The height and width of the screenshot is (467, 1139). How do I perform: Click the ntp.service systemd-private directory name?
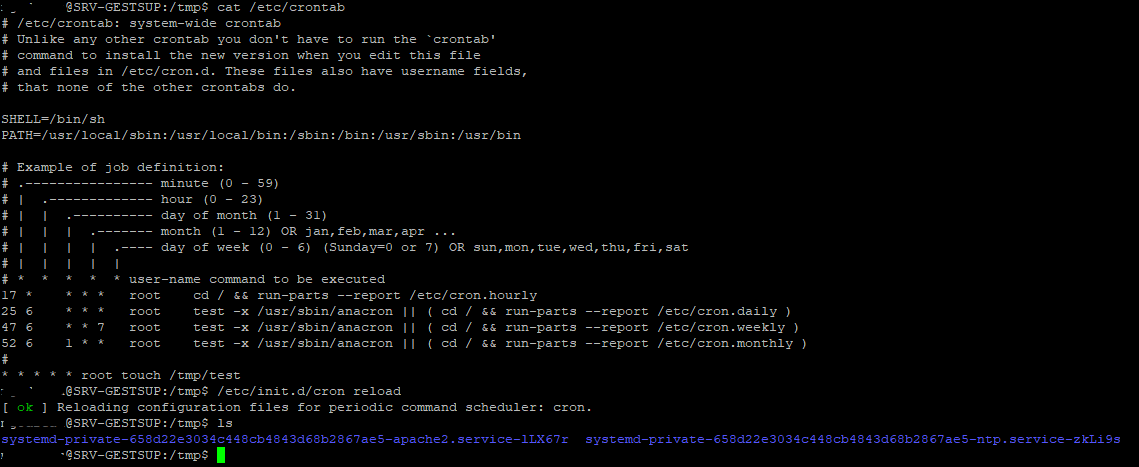(x=853, y=439)
